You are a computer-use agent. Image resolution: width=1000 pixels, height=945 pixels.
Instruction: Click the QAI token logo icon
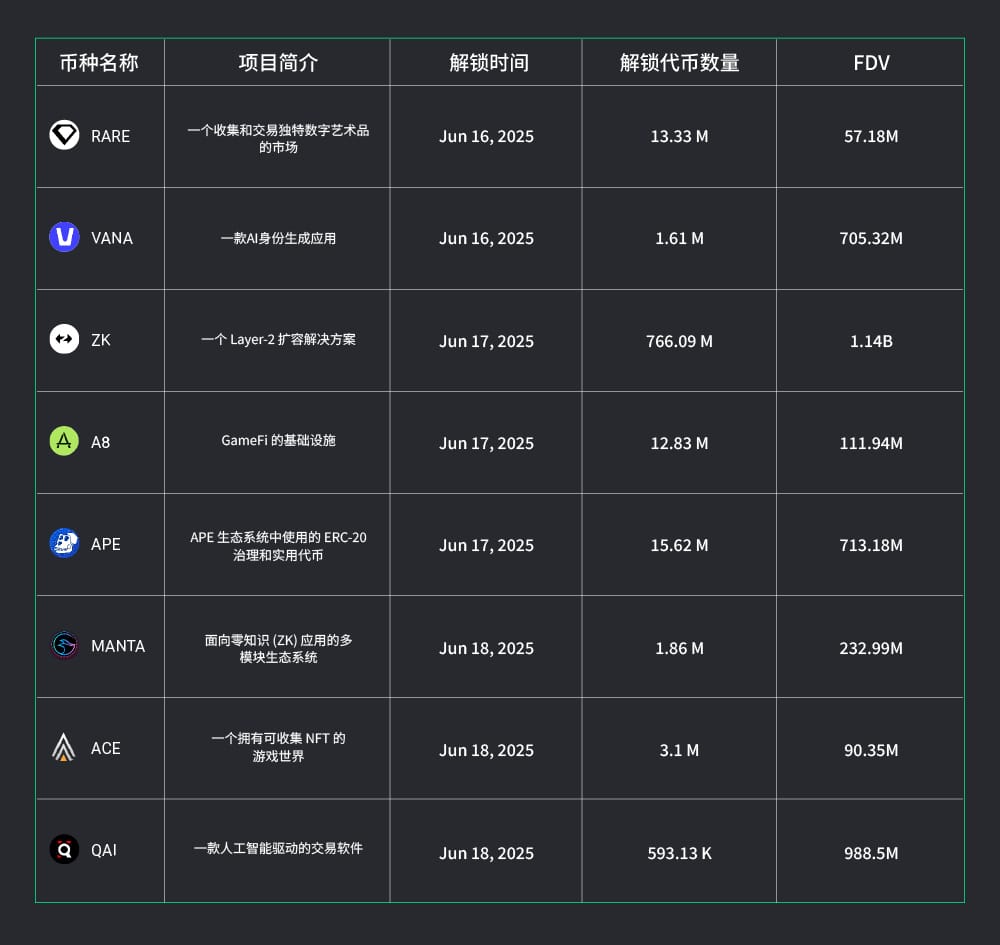64,849
